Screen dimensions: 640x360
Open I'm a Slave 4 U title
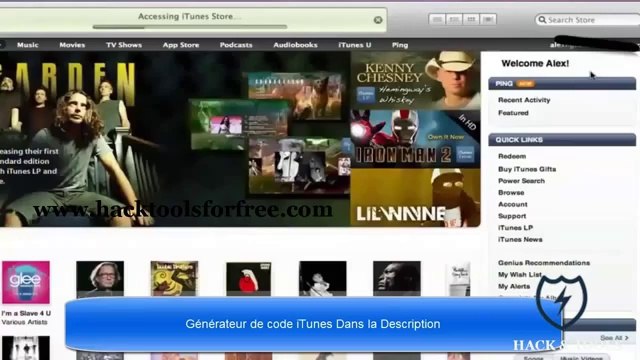[x=26, y=313]
